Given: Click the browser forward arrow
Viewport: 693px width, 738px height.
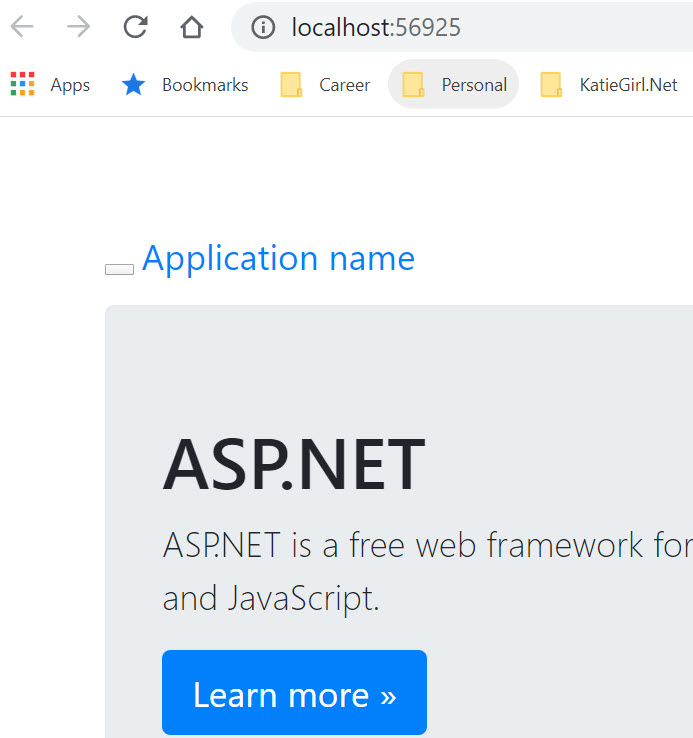Looking at the screenshot, I should point(78,26).
